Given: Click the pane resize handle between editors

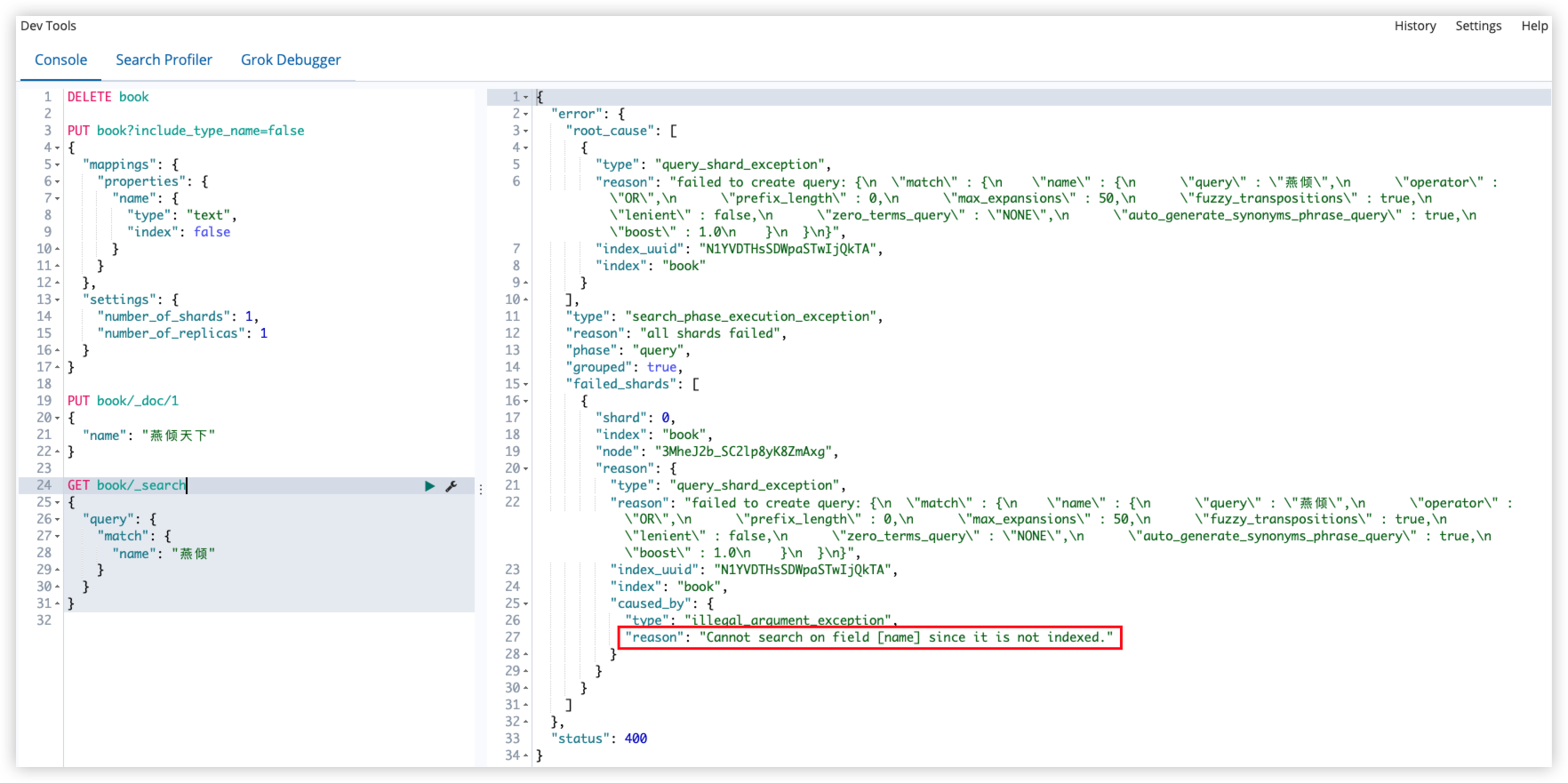Looking at the screenshot, I should pyautogui.click(x=481, y=489).
